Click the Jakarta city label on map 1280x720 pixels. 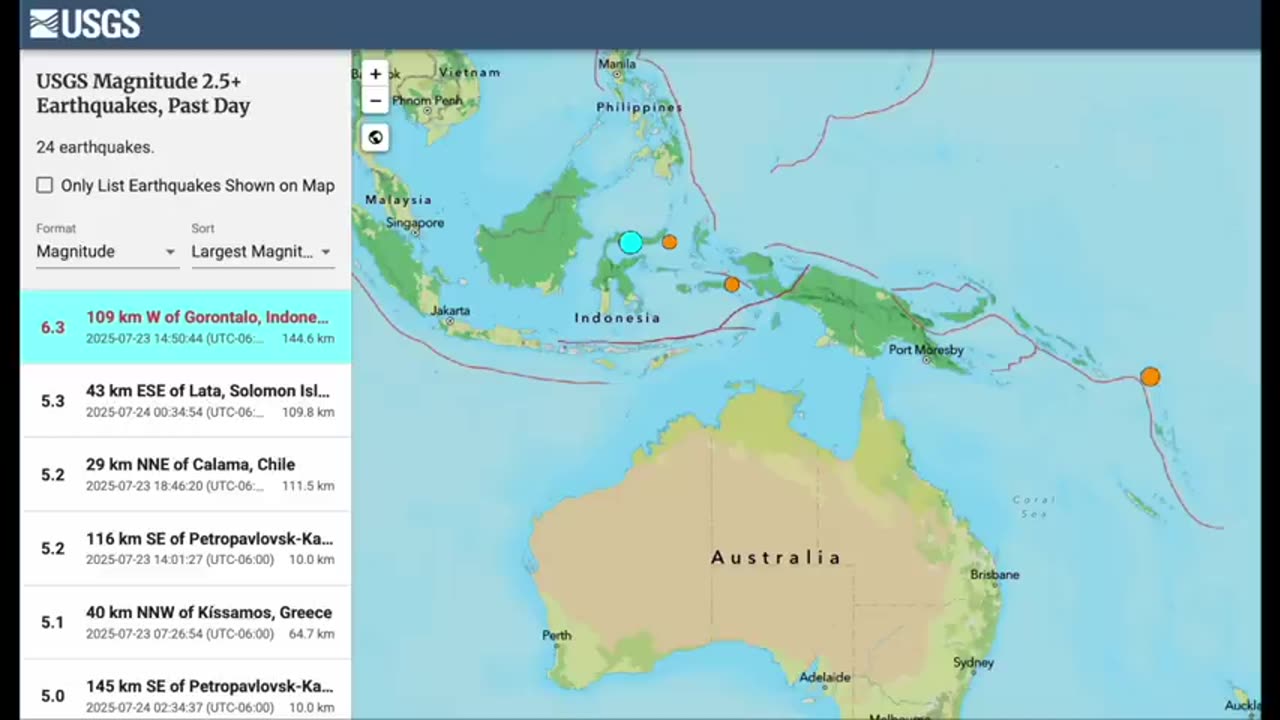450,311
